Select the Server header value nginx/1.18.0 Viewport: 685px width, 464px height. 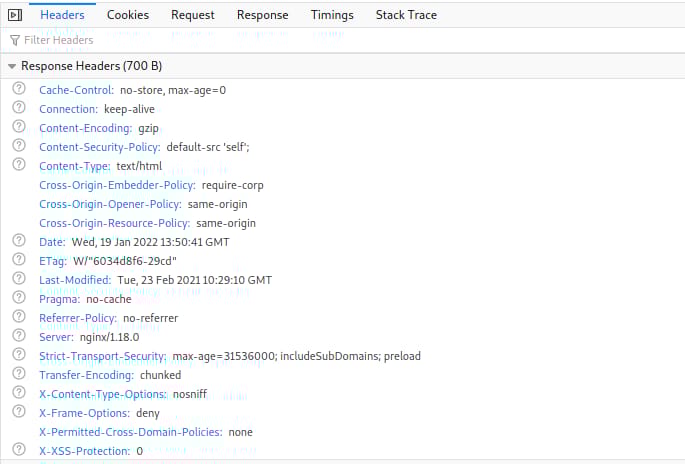pyautogui.click(x=110, y=337)
